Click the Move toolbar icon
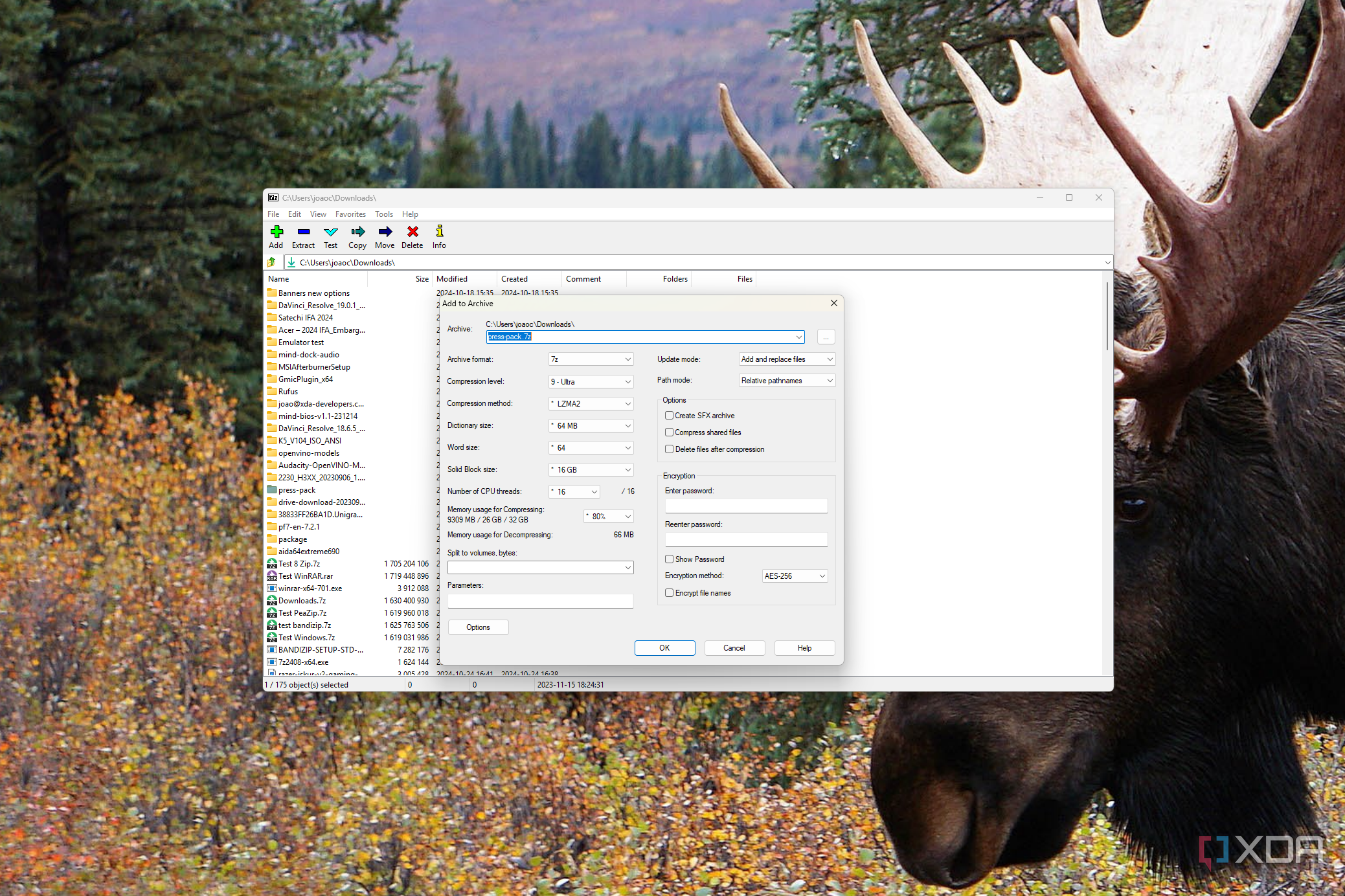This screenshot has height=896, width=1345. [x=385, y=232]
